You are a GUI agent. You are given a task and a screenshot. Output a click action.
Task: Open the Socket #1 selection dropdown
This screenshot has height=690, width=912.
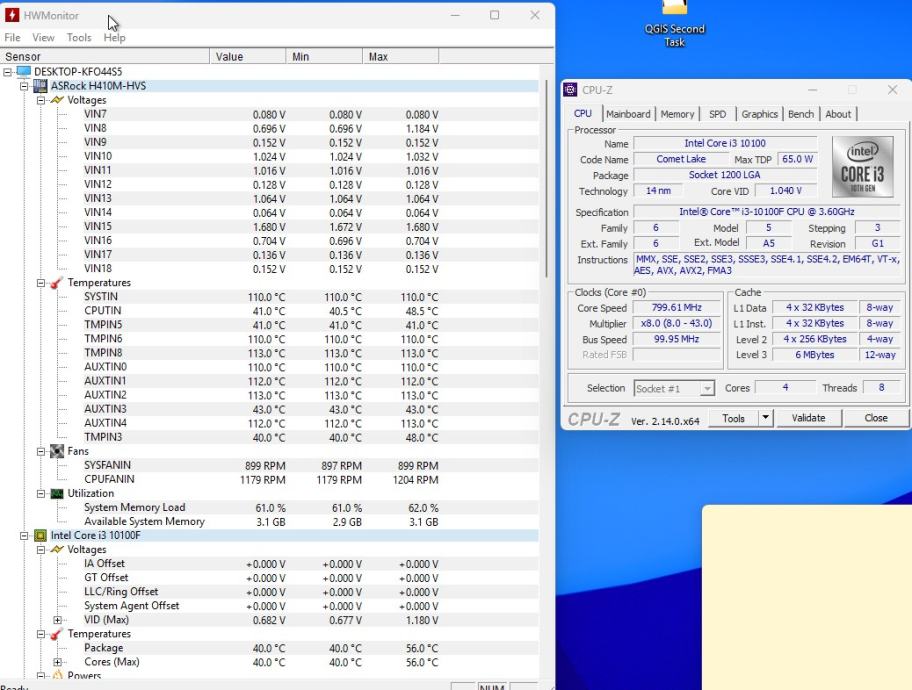[707, 388]
